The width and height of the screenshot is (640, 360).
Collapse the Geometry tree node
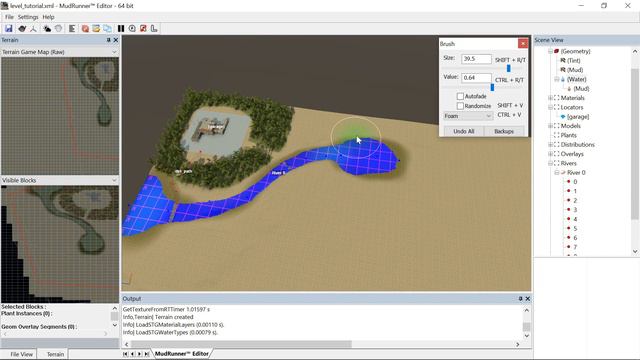coord(550,51)
